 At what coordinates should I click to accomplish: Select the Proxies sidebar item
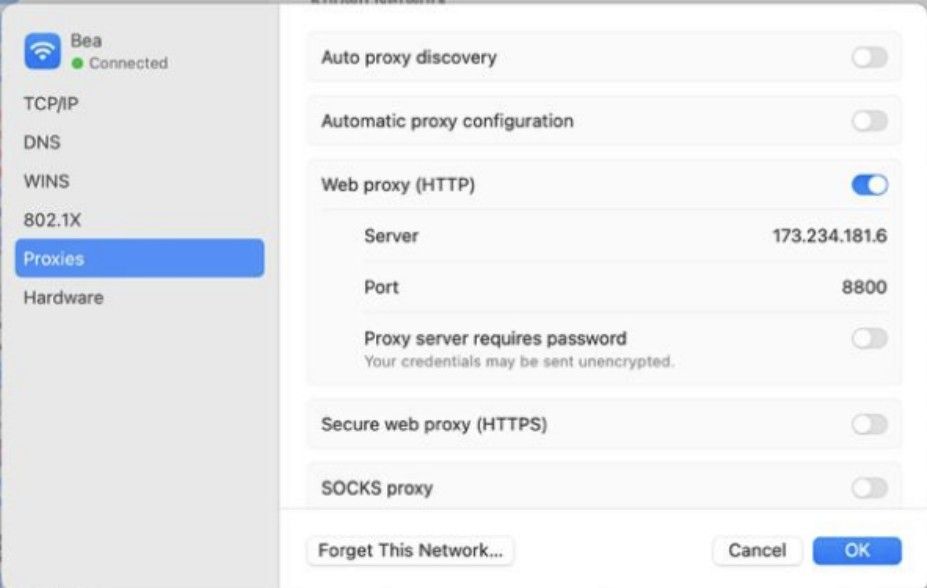tap(140, 258)
